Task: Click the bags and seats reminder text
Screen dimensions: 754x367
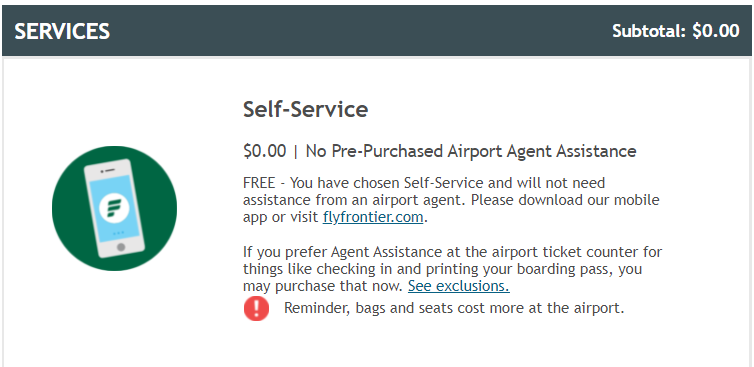Action: pyautogui.click(x=454, y=308)
